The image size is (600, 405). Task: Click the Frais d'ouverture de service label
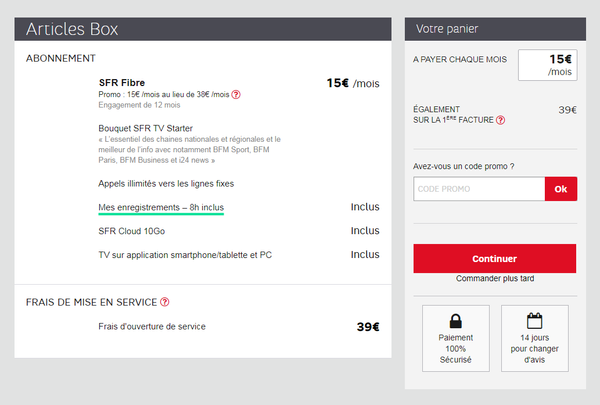152,327
